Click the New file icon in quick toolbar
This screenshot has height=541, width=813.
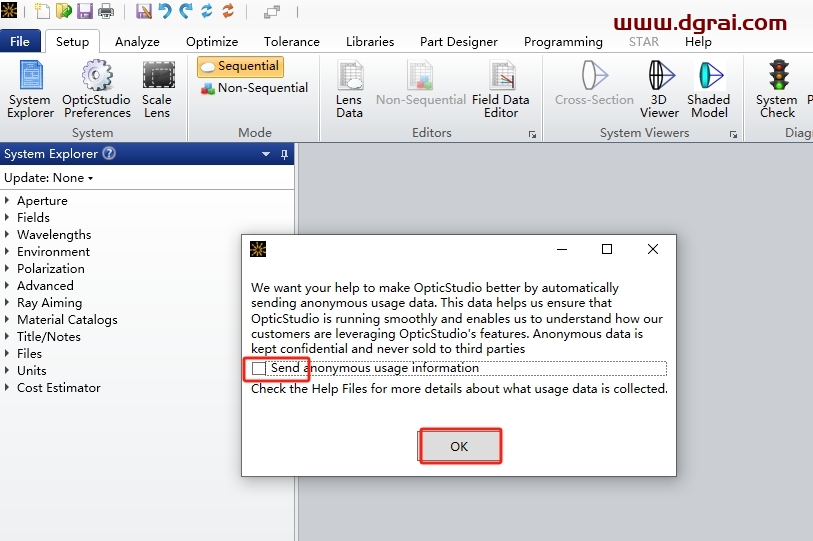[x=42, y=11]
